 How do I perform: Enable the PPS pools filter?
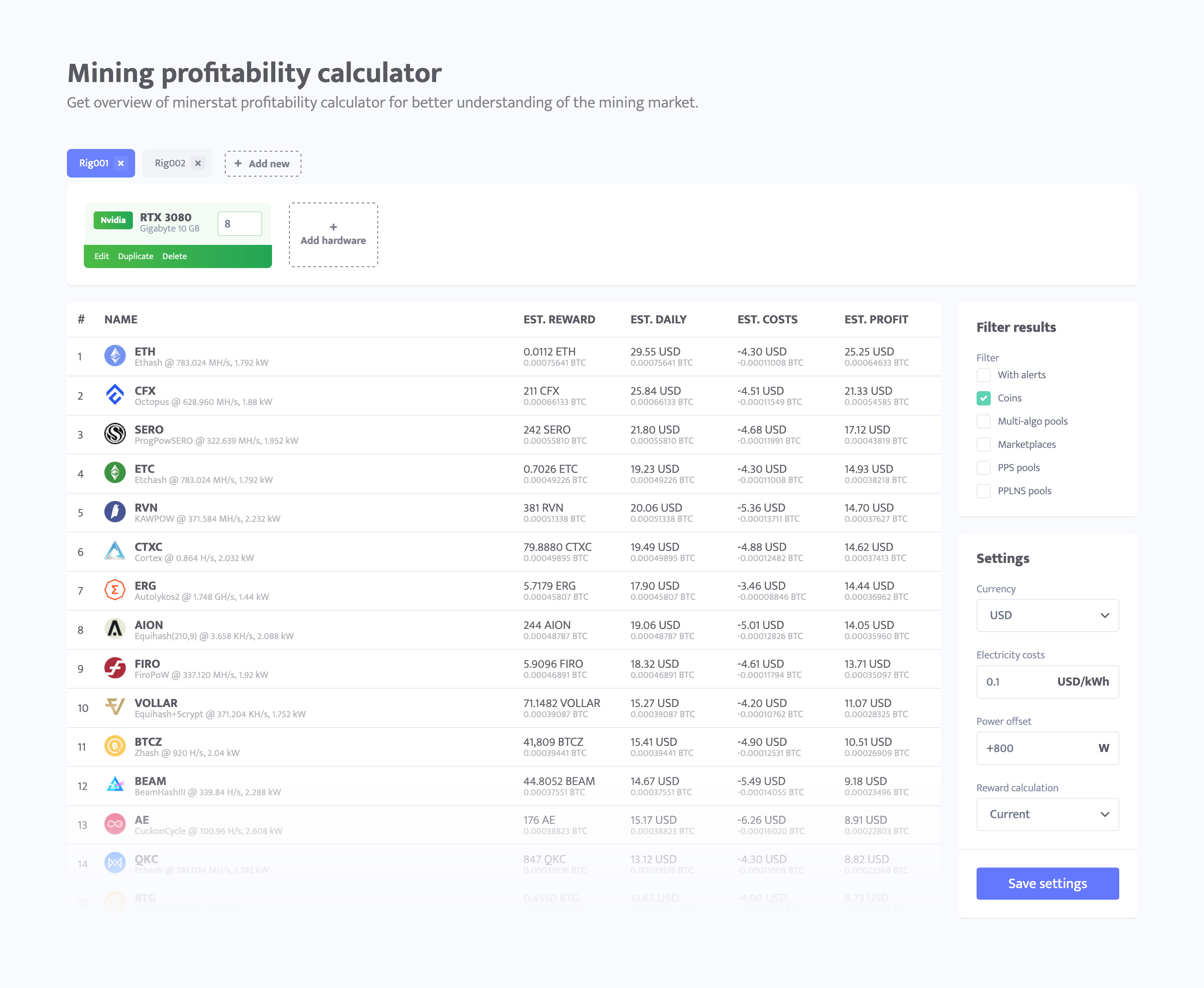point(984,467)
